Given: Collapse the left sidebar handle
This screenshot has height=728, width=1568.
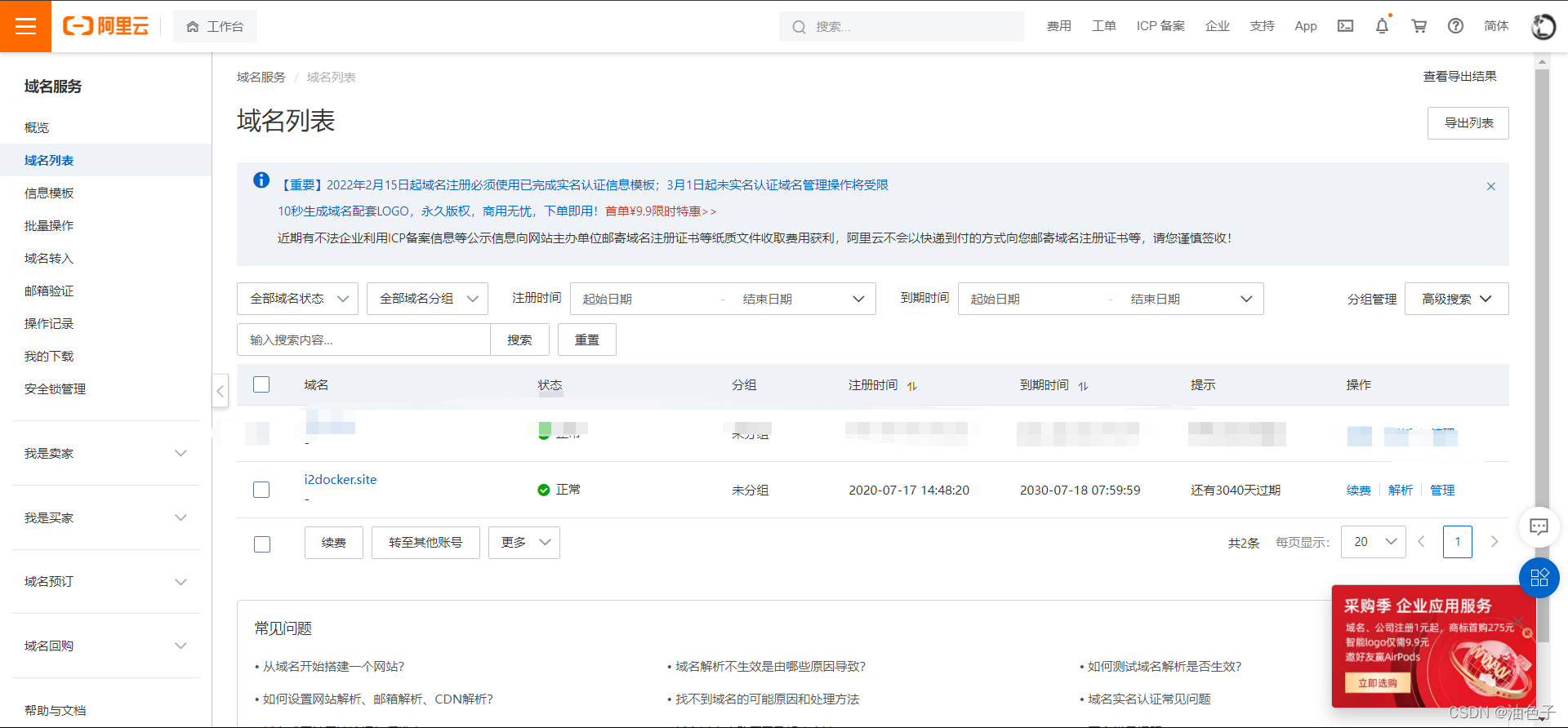Looking at the screenshot, I should coord(220,391).
